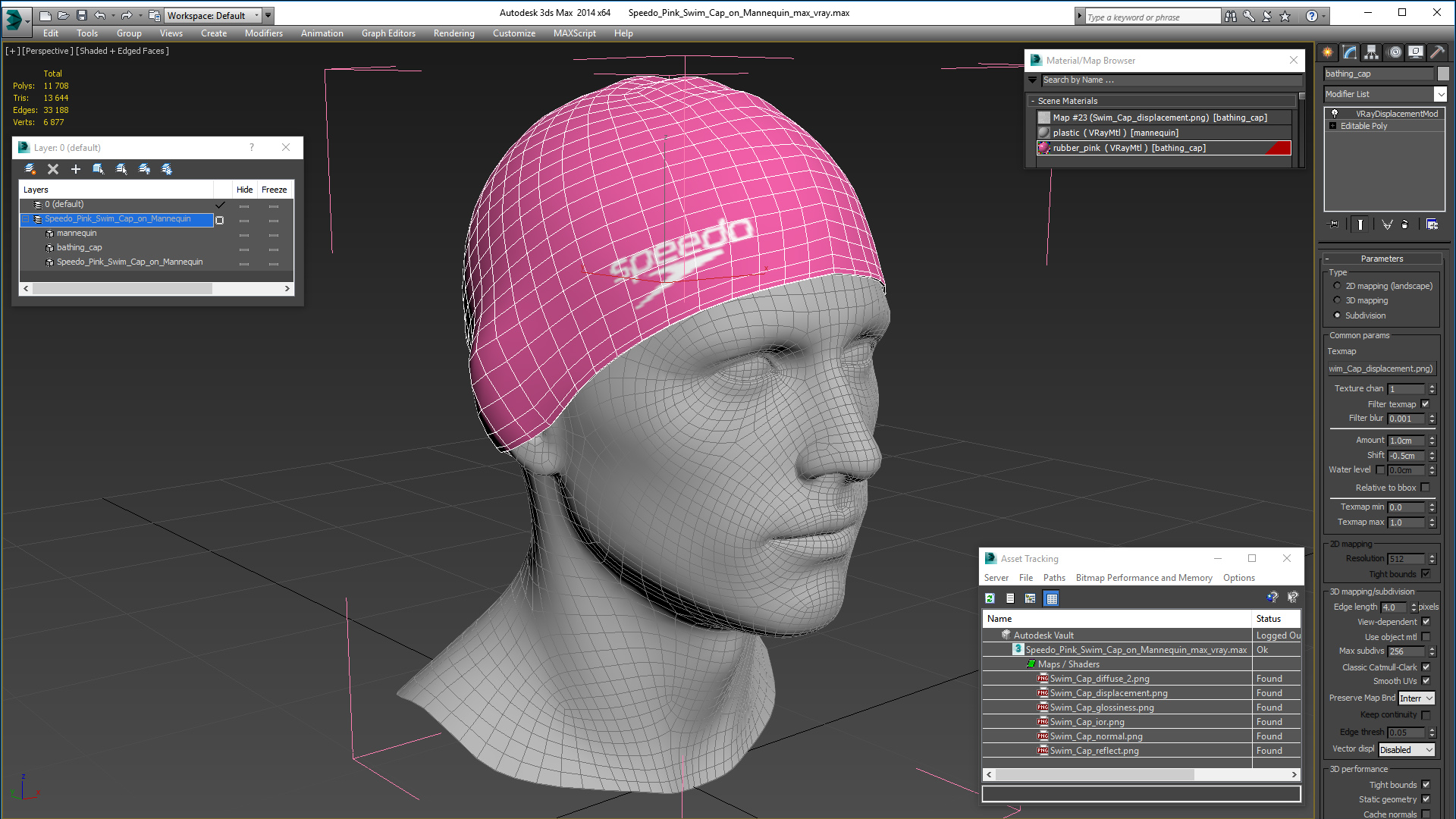Image resolution: width=1456 pixels, height=819 pixels.
Task: Click Delete Layer X icon in Layer dialog
Action: [53, 169]
